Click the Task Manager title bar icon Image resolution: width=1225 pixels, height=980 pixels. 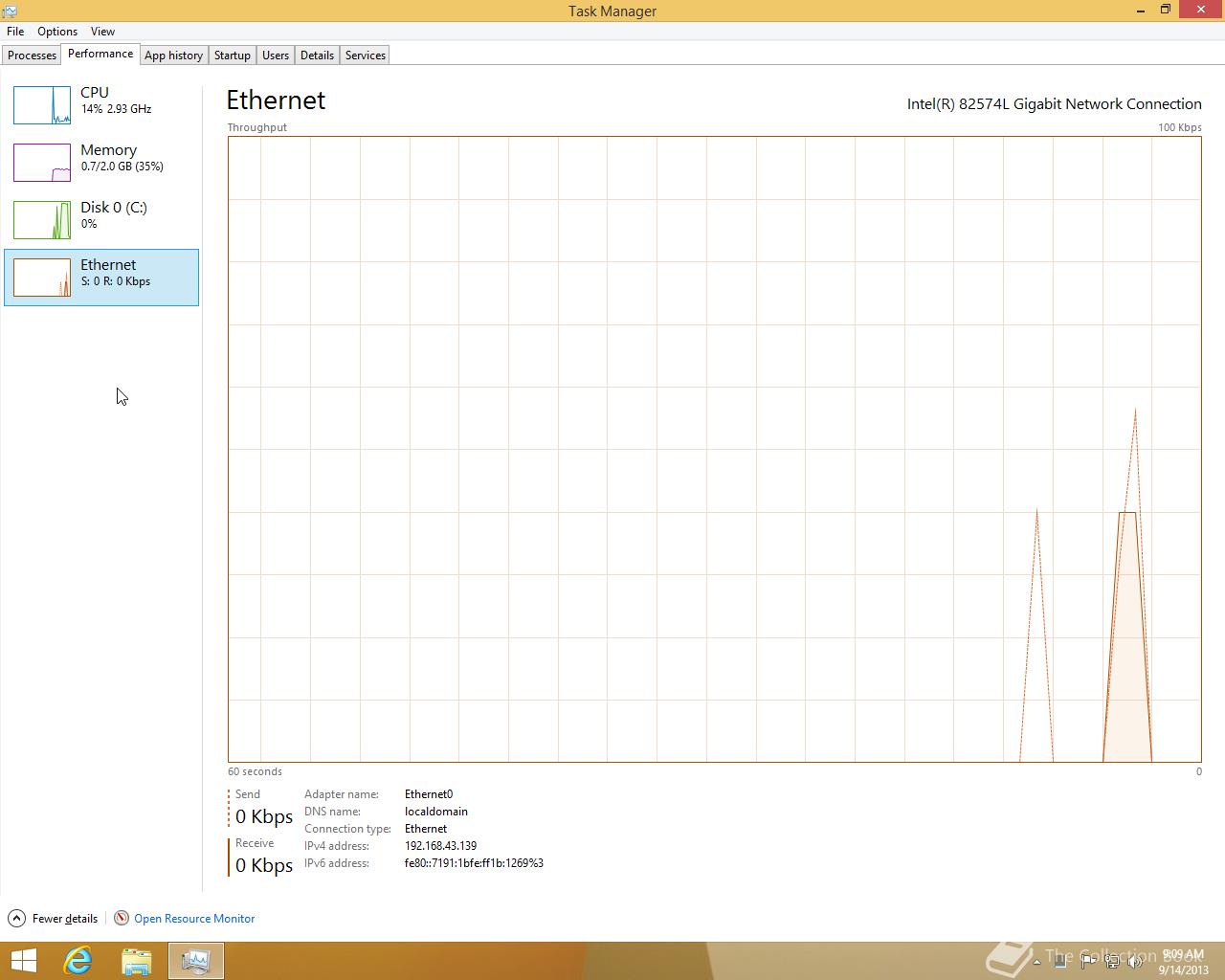(x=10, y=11)
